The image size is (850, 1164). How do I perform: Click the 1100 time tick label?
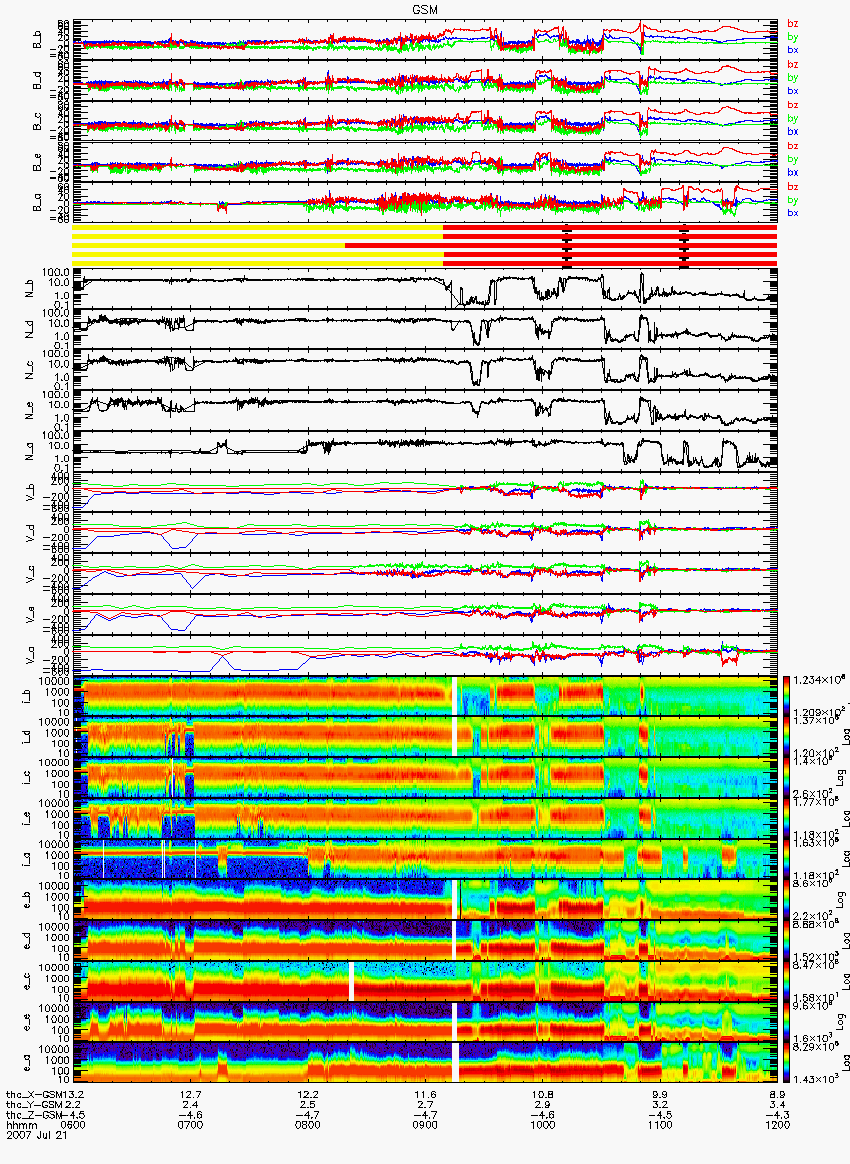(660, 1125)
